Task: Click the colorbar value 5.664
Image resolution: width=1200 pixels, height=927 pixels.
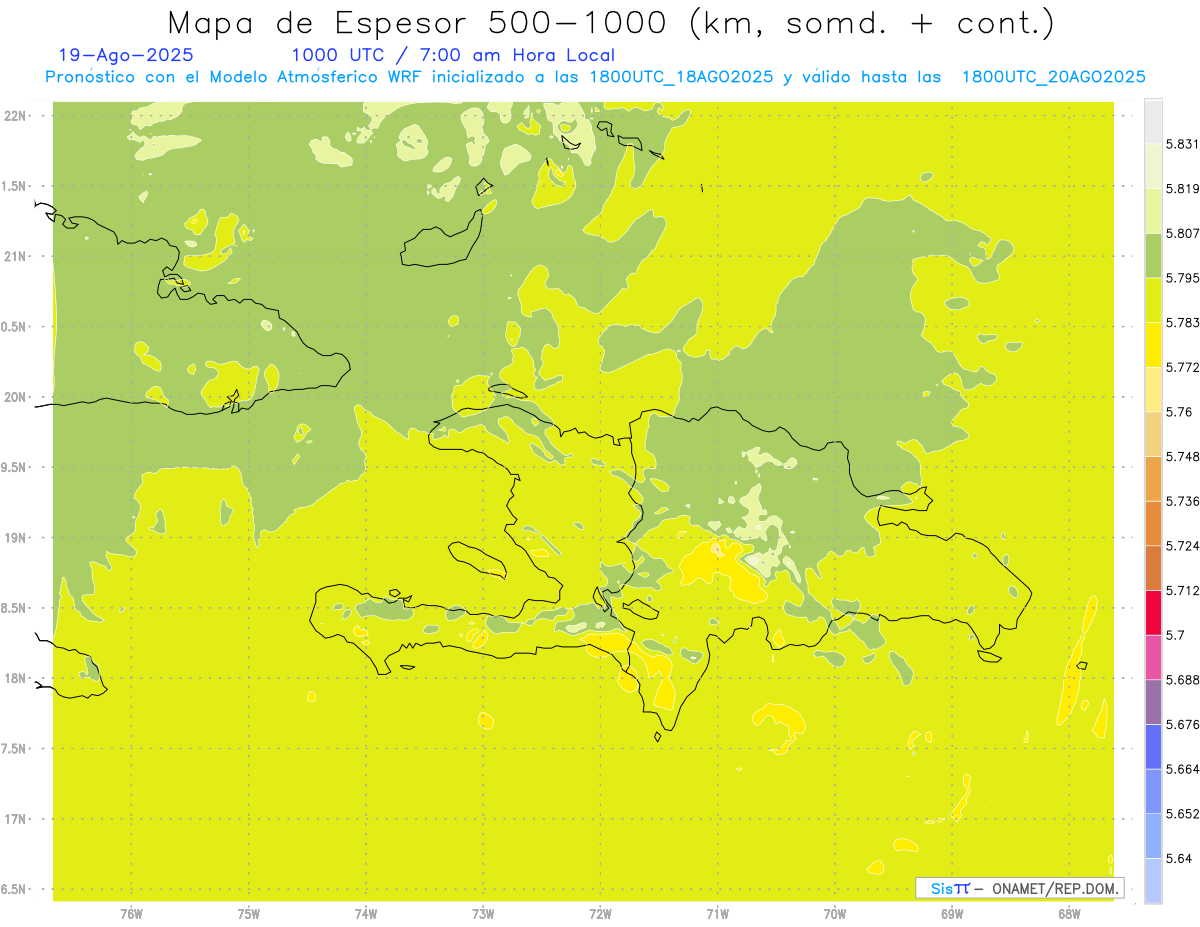Action: coord(1182,769)
